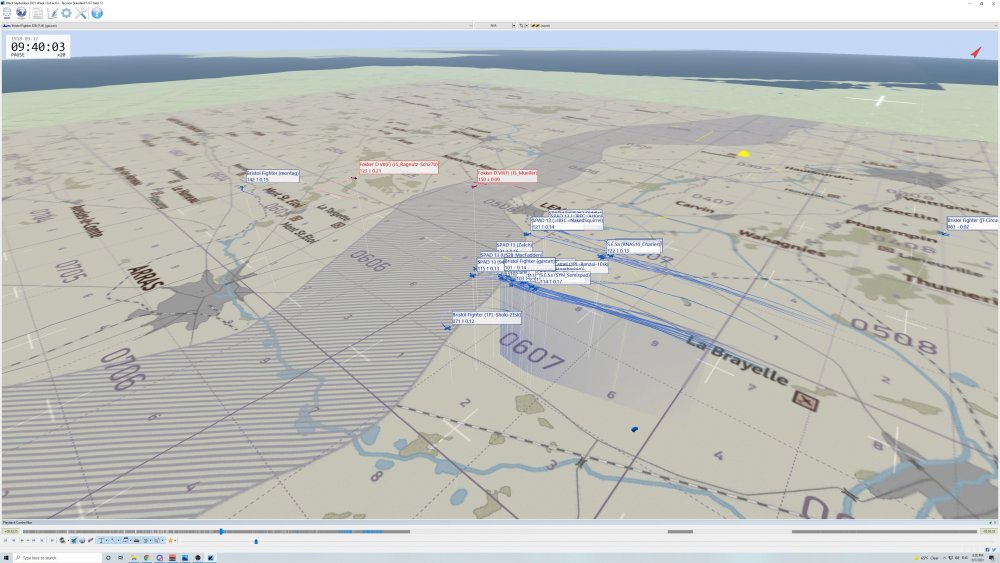Toggle the globe terrain display icon
Image resolution: width=1000 pixels, height=563 pixels.
tap(82, 541)
